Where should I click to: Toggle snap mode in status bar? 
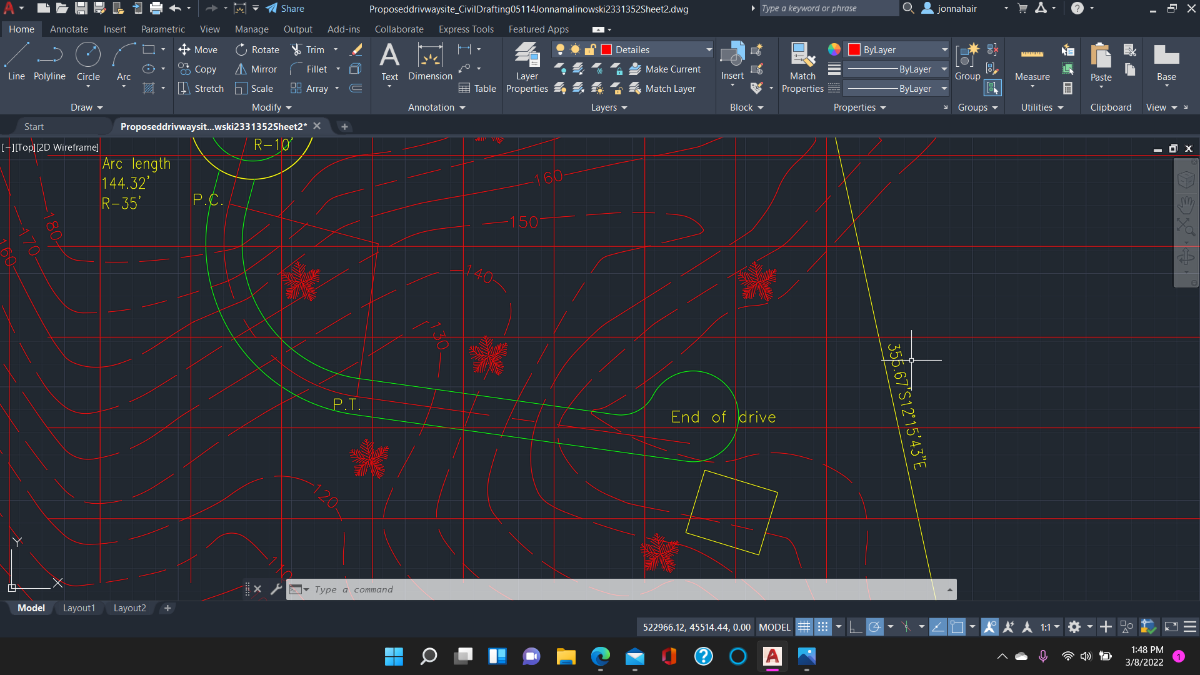point(823,627)
